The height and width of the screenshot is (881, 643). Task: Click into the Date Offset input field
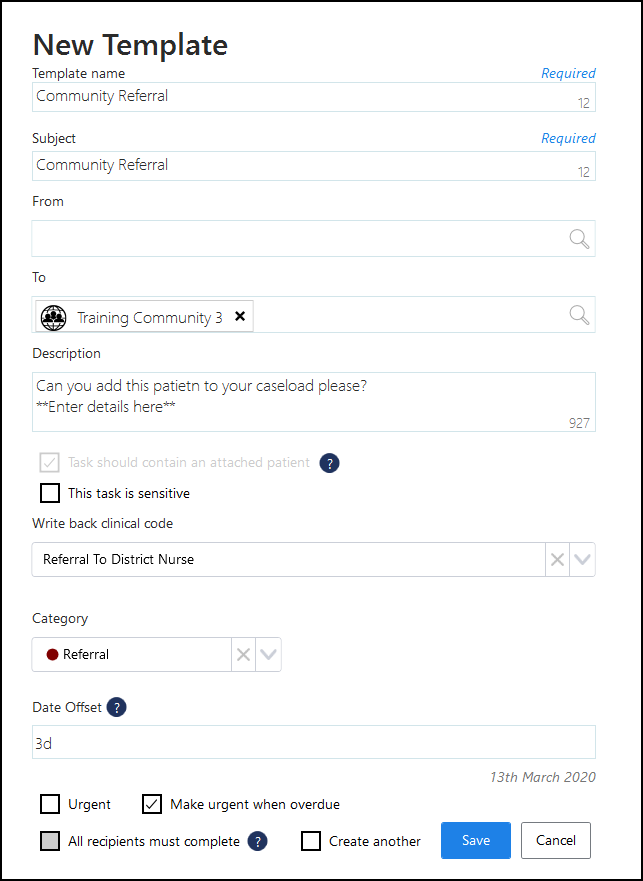tap(313, 743)
